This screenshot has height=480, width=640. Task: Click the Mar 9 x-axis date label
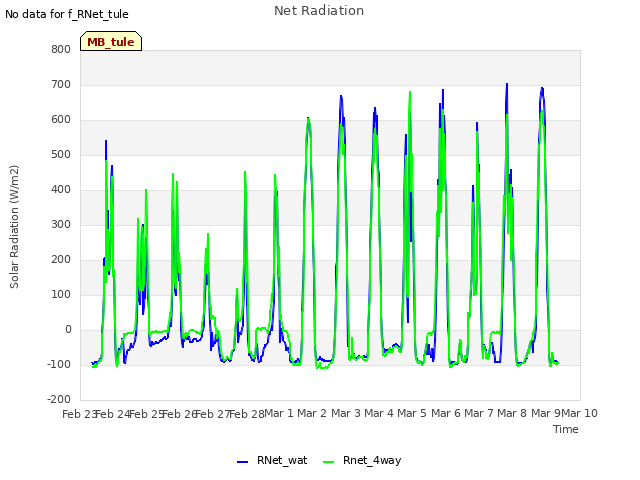pos(546,413)
